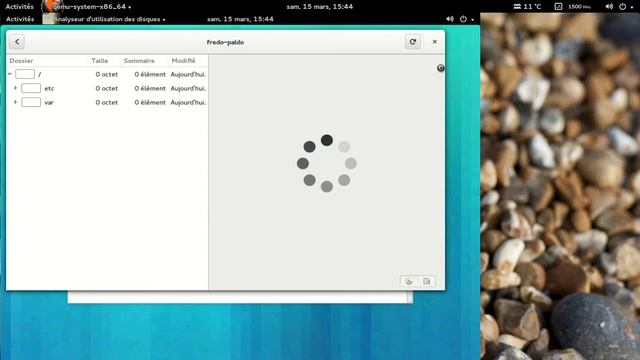Click inner guest volume icon
The height and width of the screenshot is (360, 640).
[450, 19]
